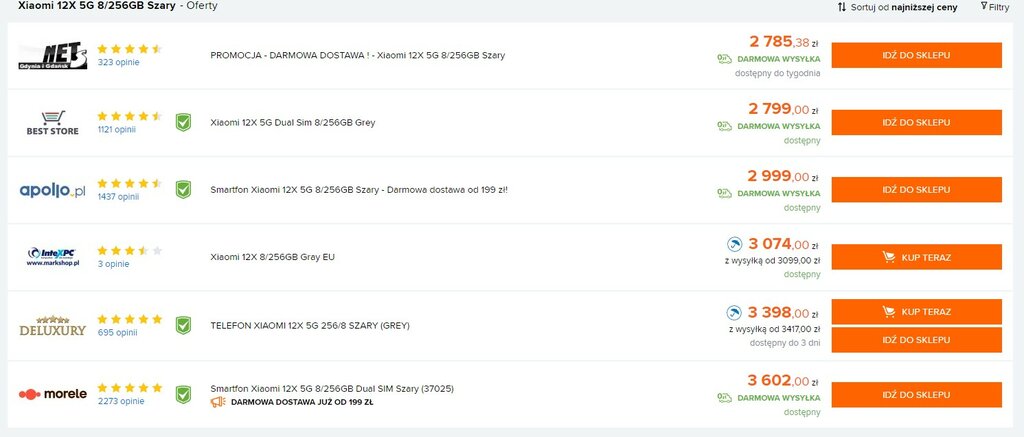Click the Best Store shop logo
The height and width of the screenshot is (437, 1024).
click(52, 123)
